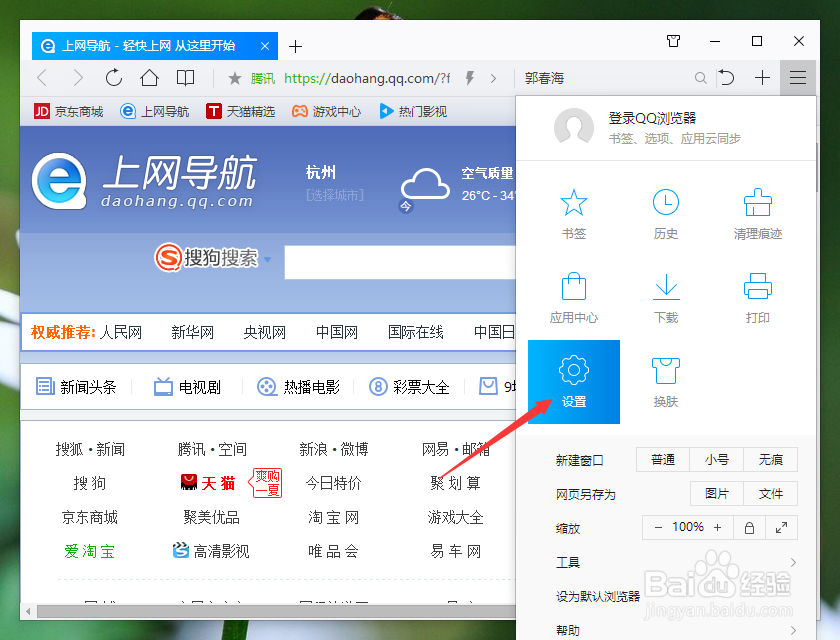Screen dimensions: 840x640
Task: Close the 上网导航 tab
Action: (x=265, y=46)
